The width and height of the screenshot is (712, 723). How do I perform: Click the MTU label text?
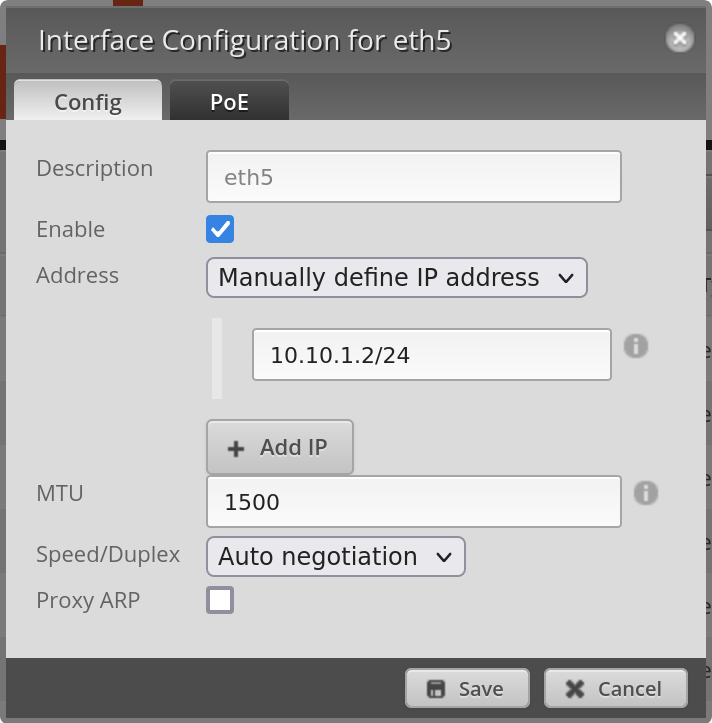tap(59, 493)
